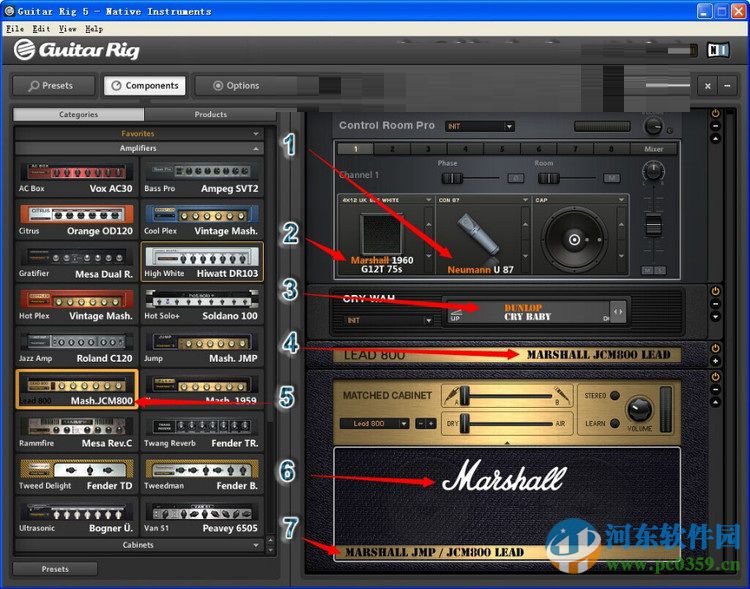Select the Hot Plex Vintage Mash. amplifier
This screenshot has height=589, width=750.
click(x=77, y=304)
